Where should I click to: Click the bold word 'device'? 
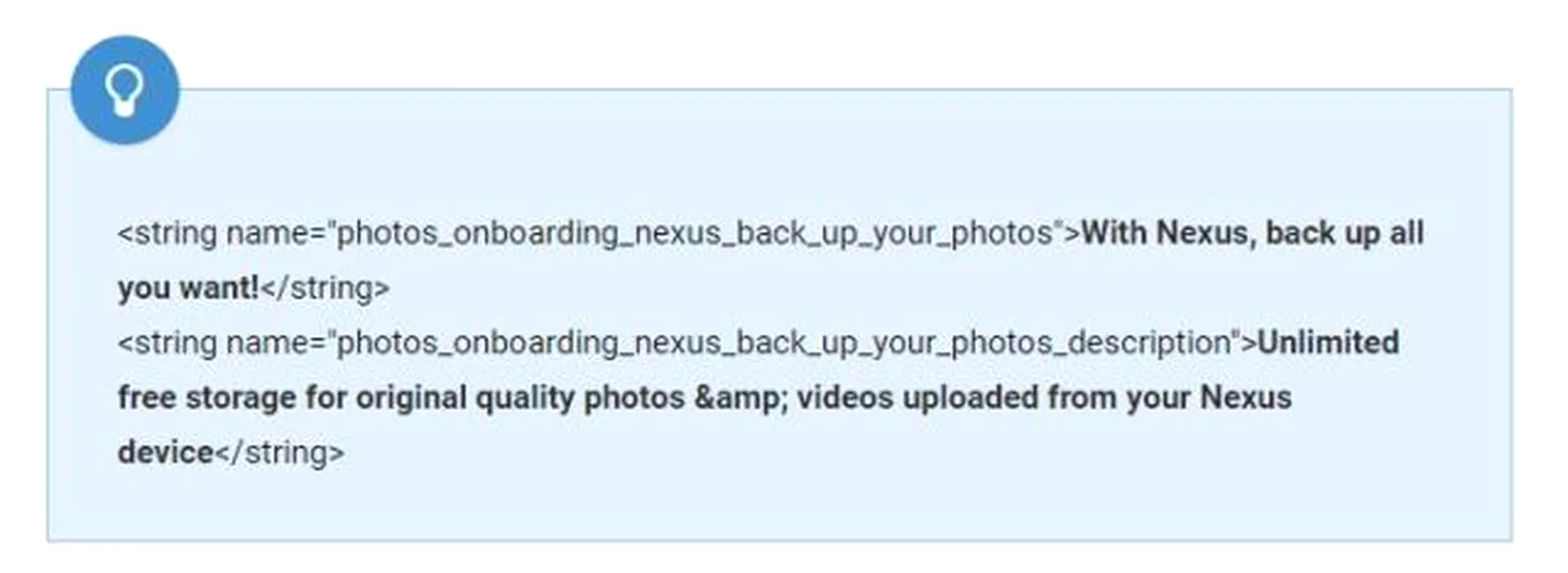pyautogui.click(x=166, y=453)
